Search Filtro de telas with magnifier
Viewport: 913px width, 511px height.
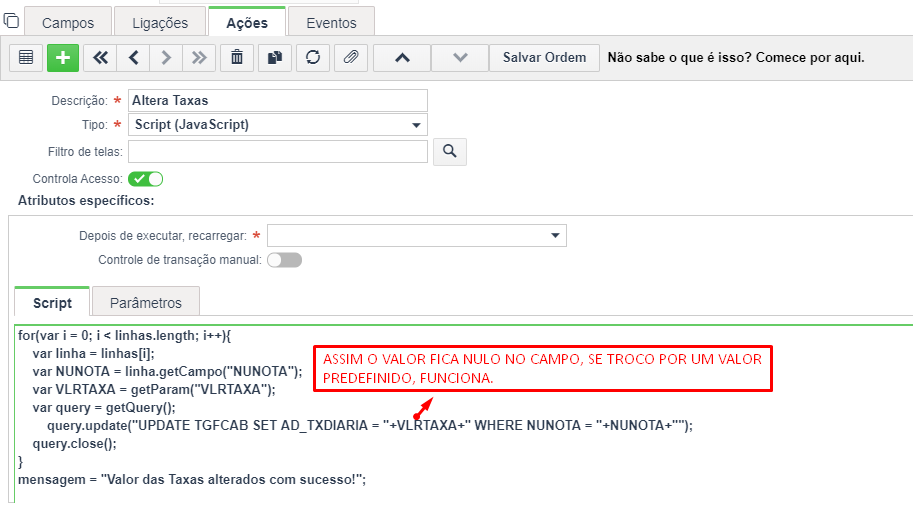450,151
